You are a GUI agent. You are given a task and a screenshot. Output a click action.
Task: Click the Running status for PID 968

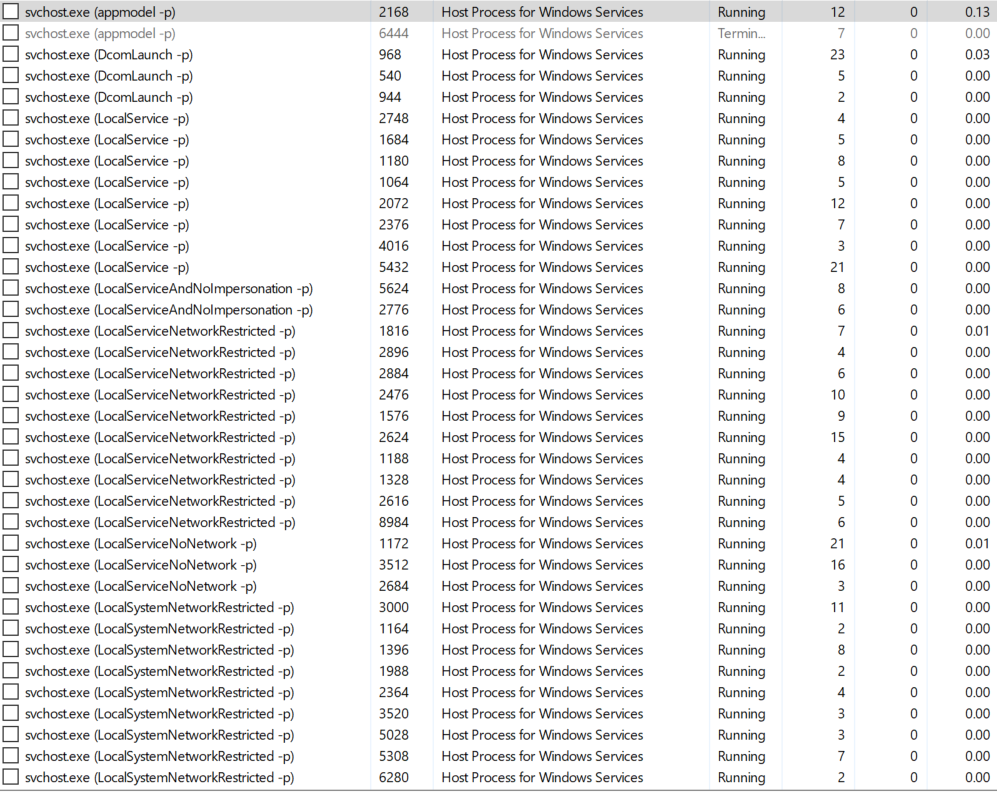[x=741, y=55]
